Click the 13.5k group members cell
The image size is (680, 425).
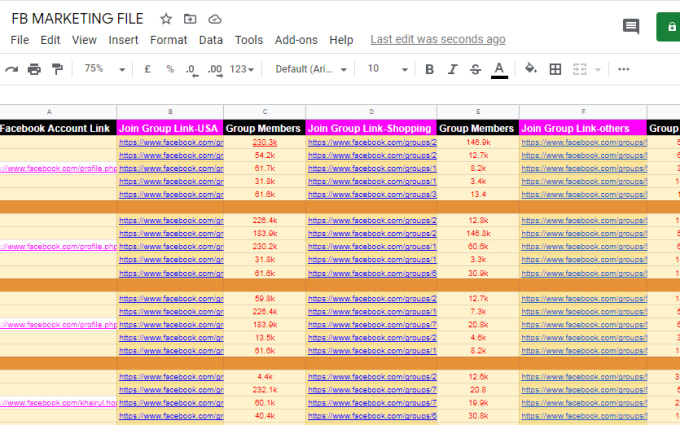[265, 337]
